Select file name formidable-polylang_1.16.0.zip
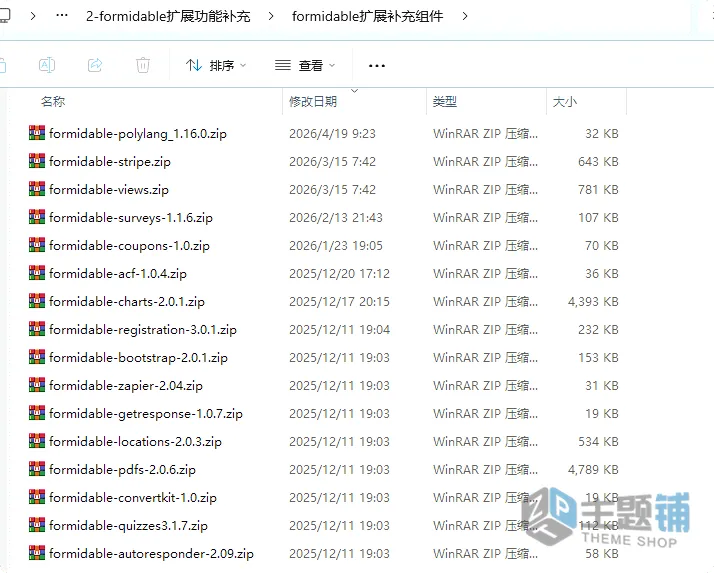This screenshot has width=714, height=573. tap(138, 134)
